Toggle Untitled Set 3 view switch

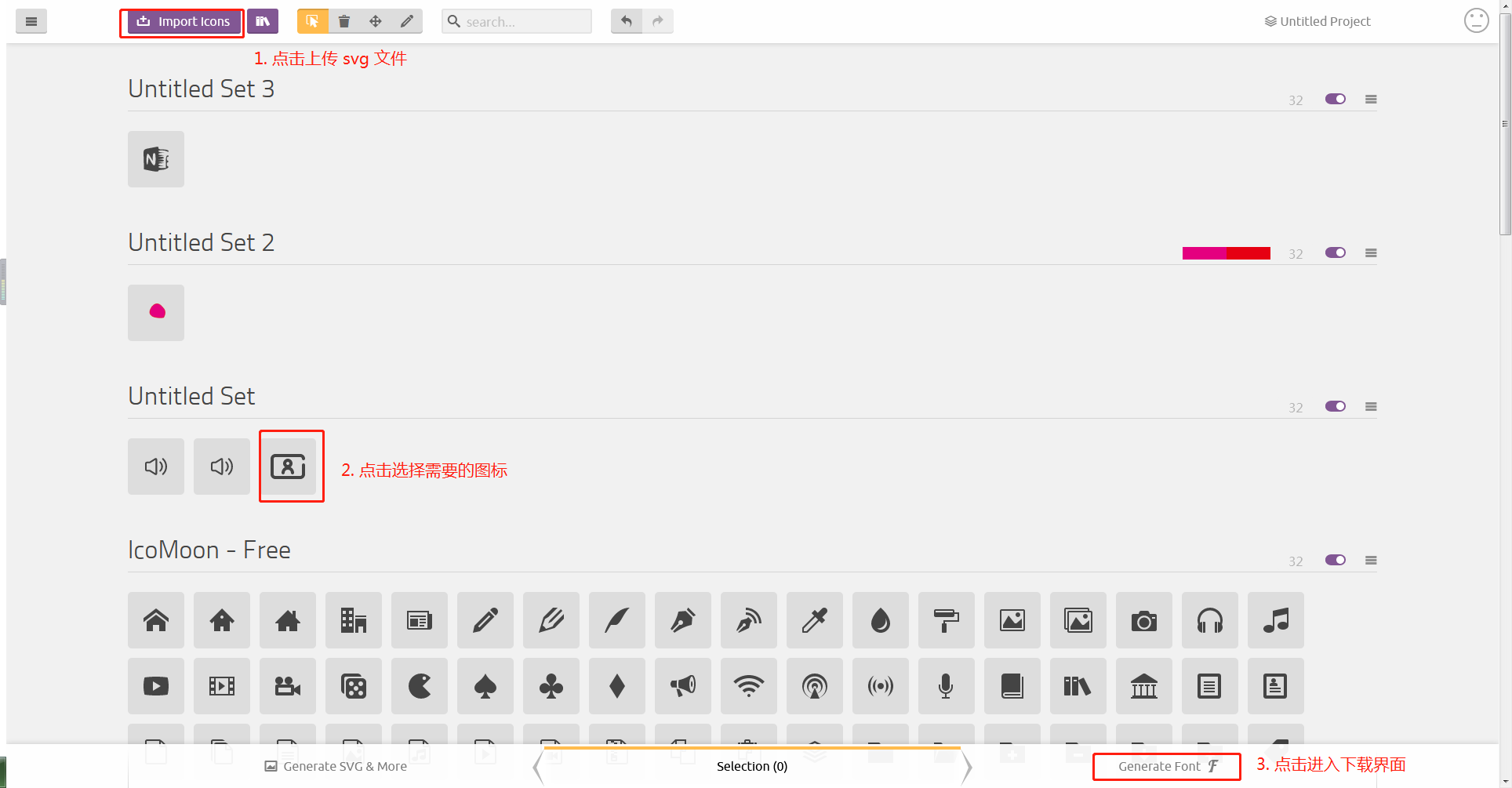(x=1336, y=99)
